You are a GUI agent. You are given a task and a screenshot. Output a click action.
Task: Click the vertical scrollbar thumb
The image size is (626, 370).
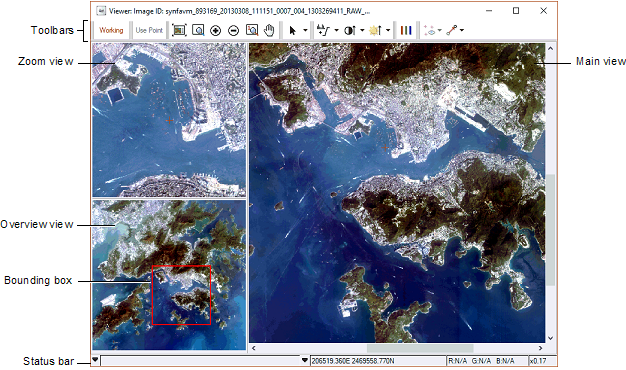pos(551,230)
